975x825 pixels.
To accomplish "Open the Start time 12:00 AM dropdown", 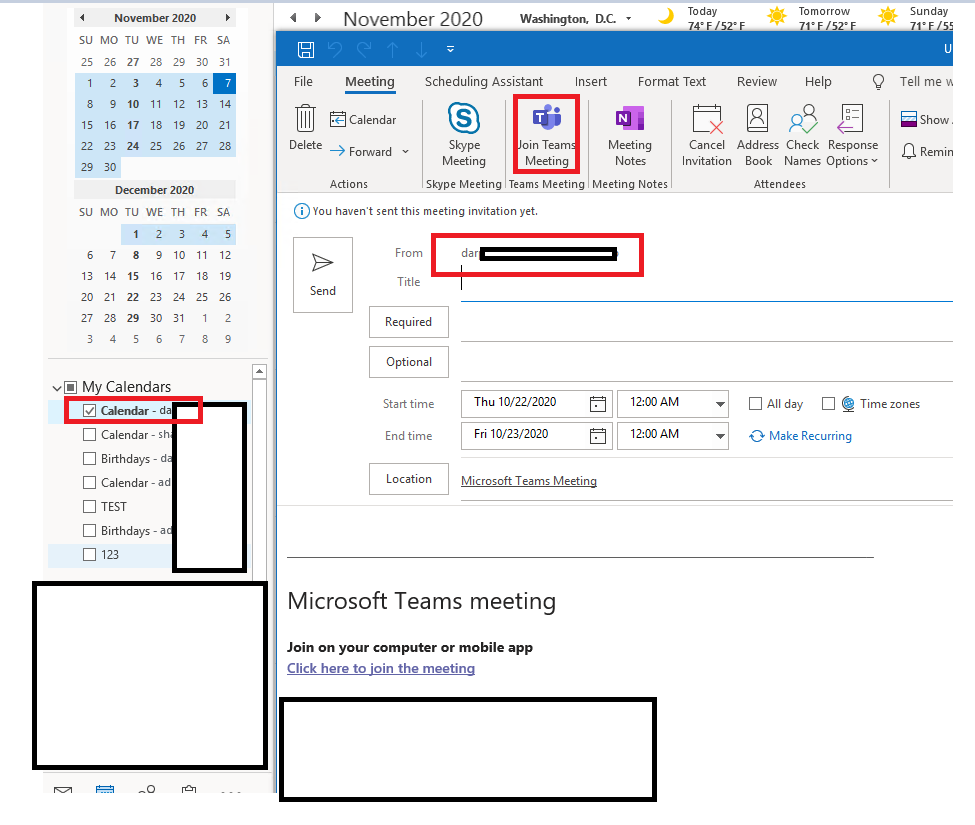I will [x=720, y=404].
